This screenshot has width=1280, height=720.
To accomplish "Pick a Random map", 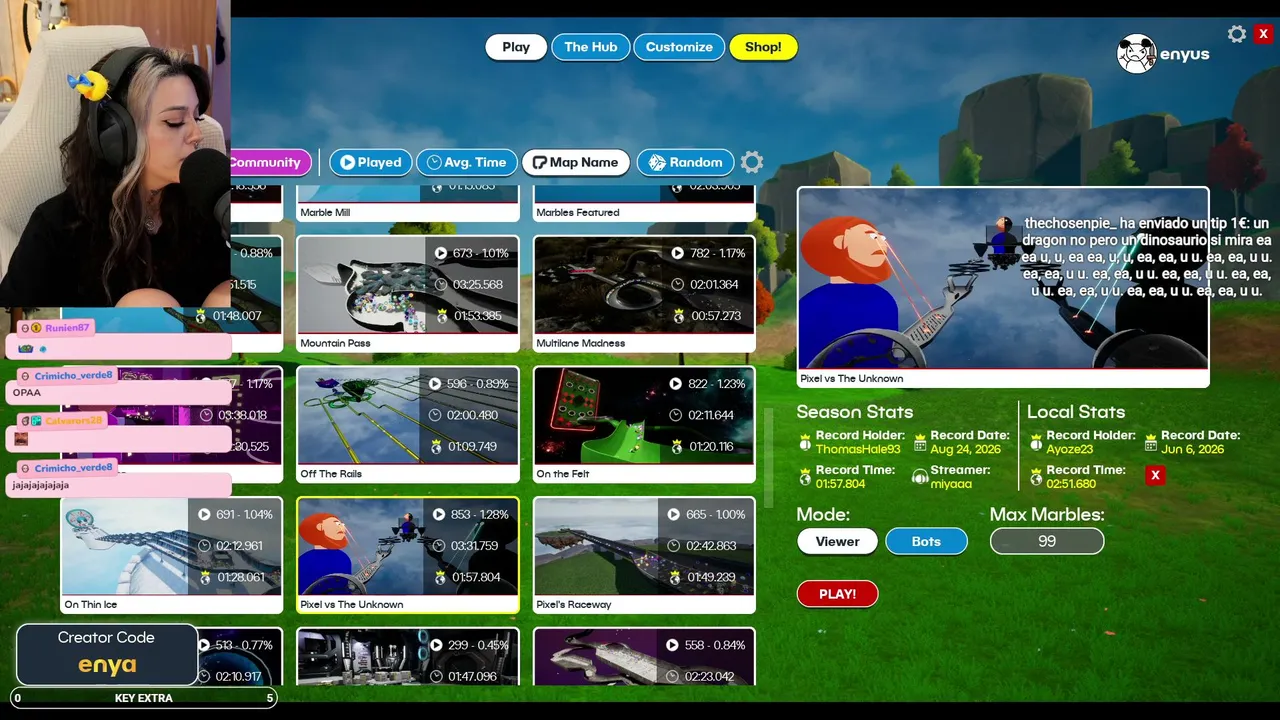I will [685, 162].
